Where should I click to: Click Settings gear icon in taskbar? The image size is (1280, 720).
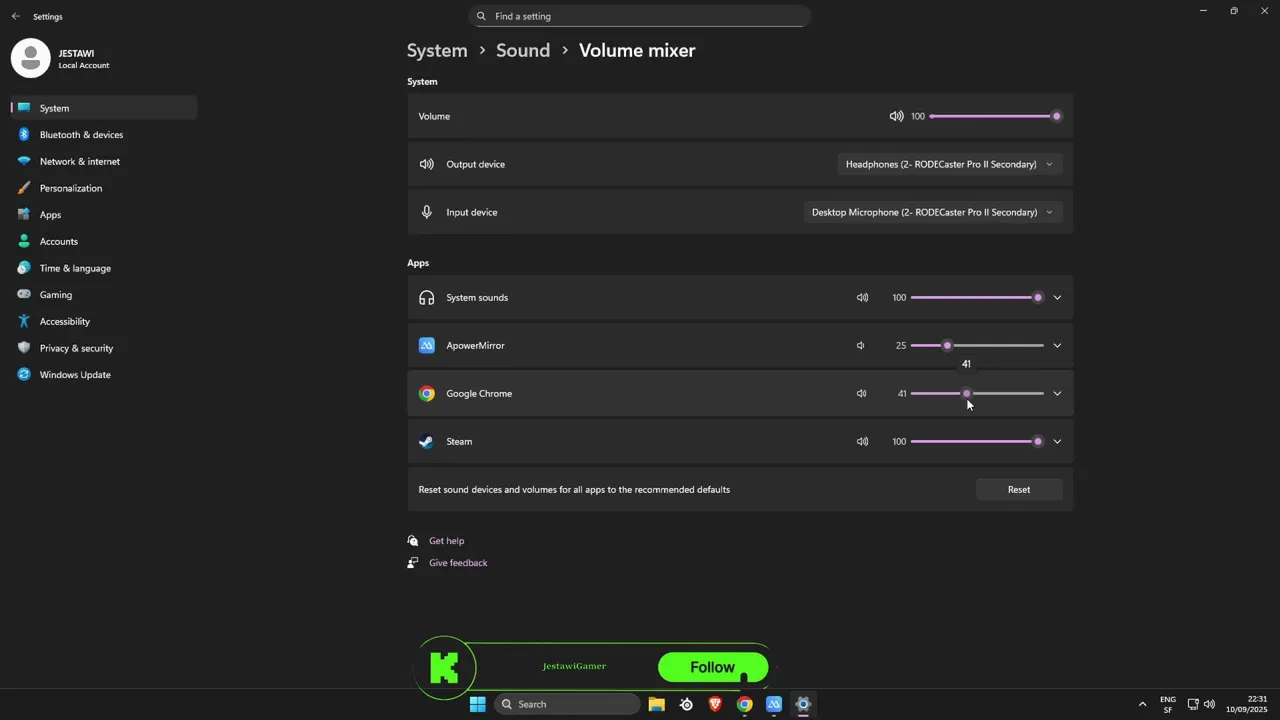803,704
